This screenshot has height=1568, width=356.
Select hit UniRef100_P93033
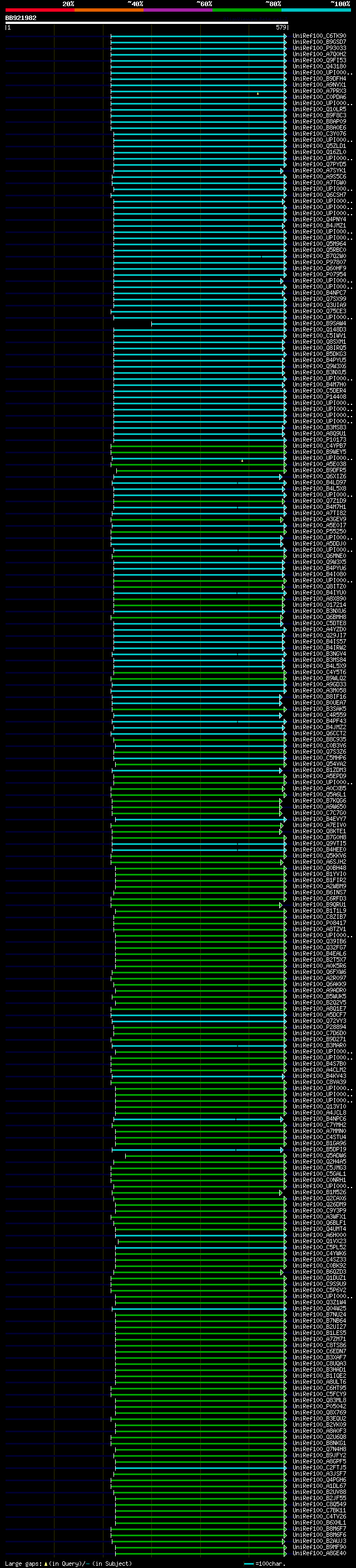click(x=319, y=48)
